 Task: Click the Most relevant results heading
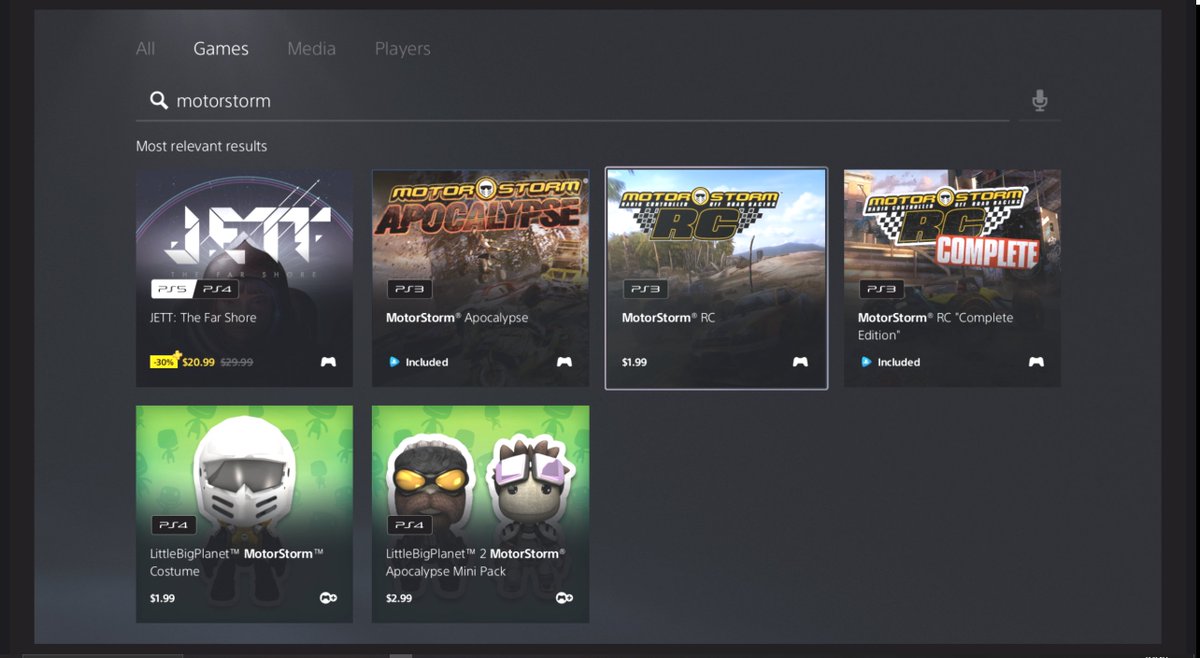(202, 146)
